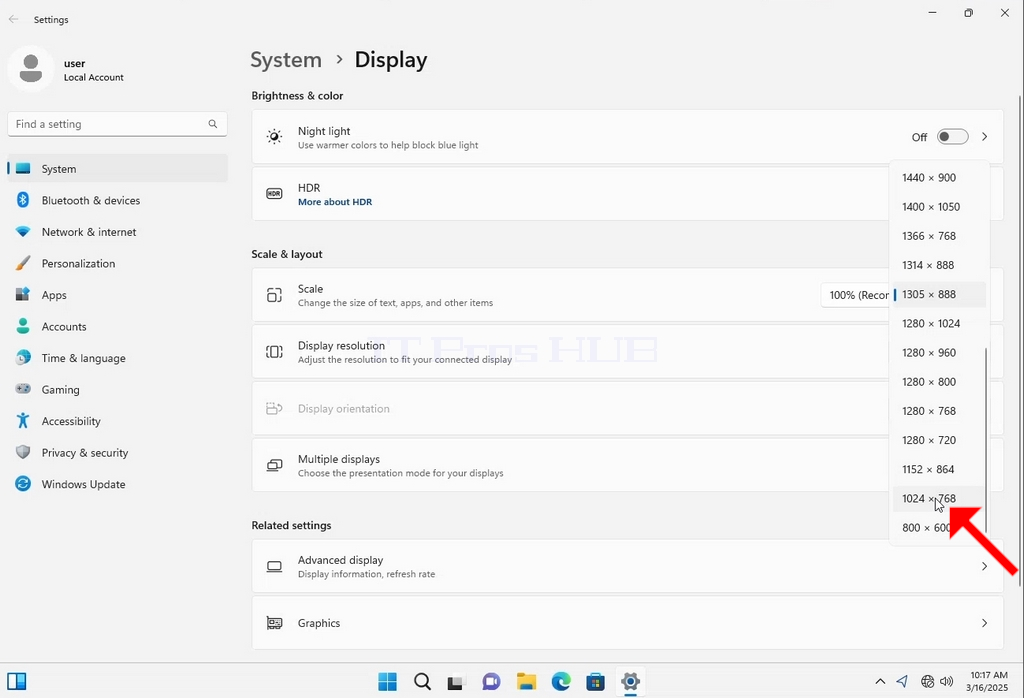Viewport: 1024px width, 698px height.
Task: Click the resolution list scrollbar
Action: click(x=985, y=441)
